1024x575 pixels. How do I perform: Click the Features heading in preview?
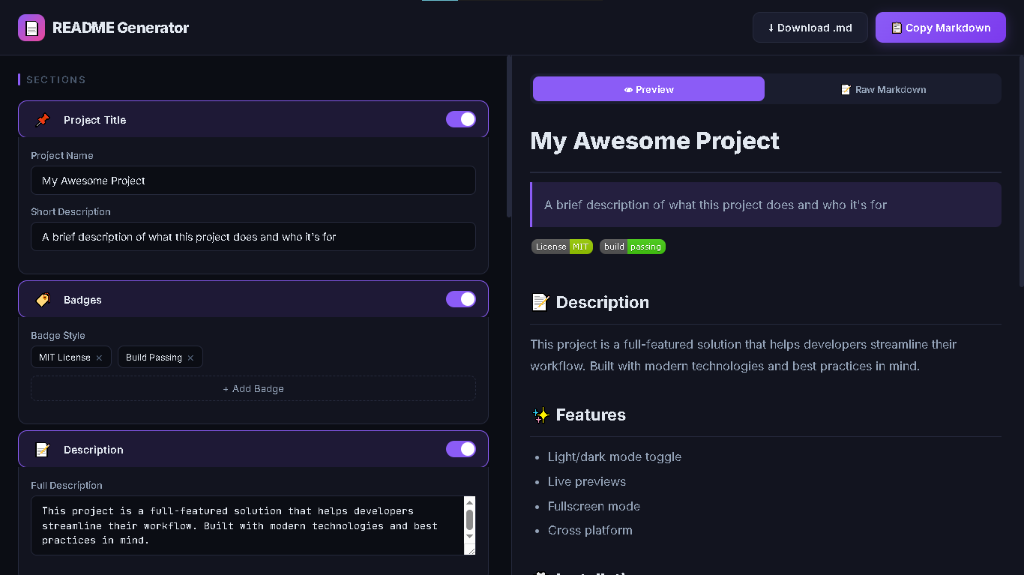pos(590,415)
